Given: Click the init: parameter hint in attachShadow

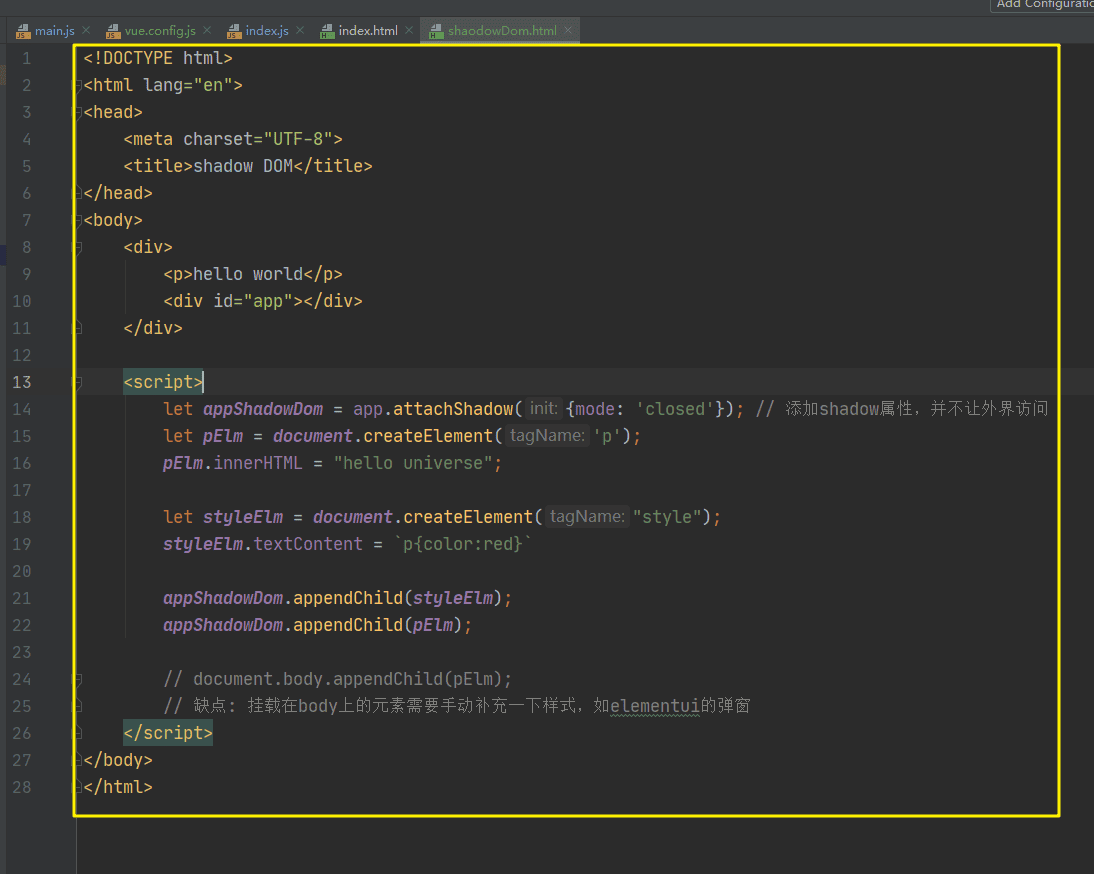Looking at the screenshot, I should 543,409.
